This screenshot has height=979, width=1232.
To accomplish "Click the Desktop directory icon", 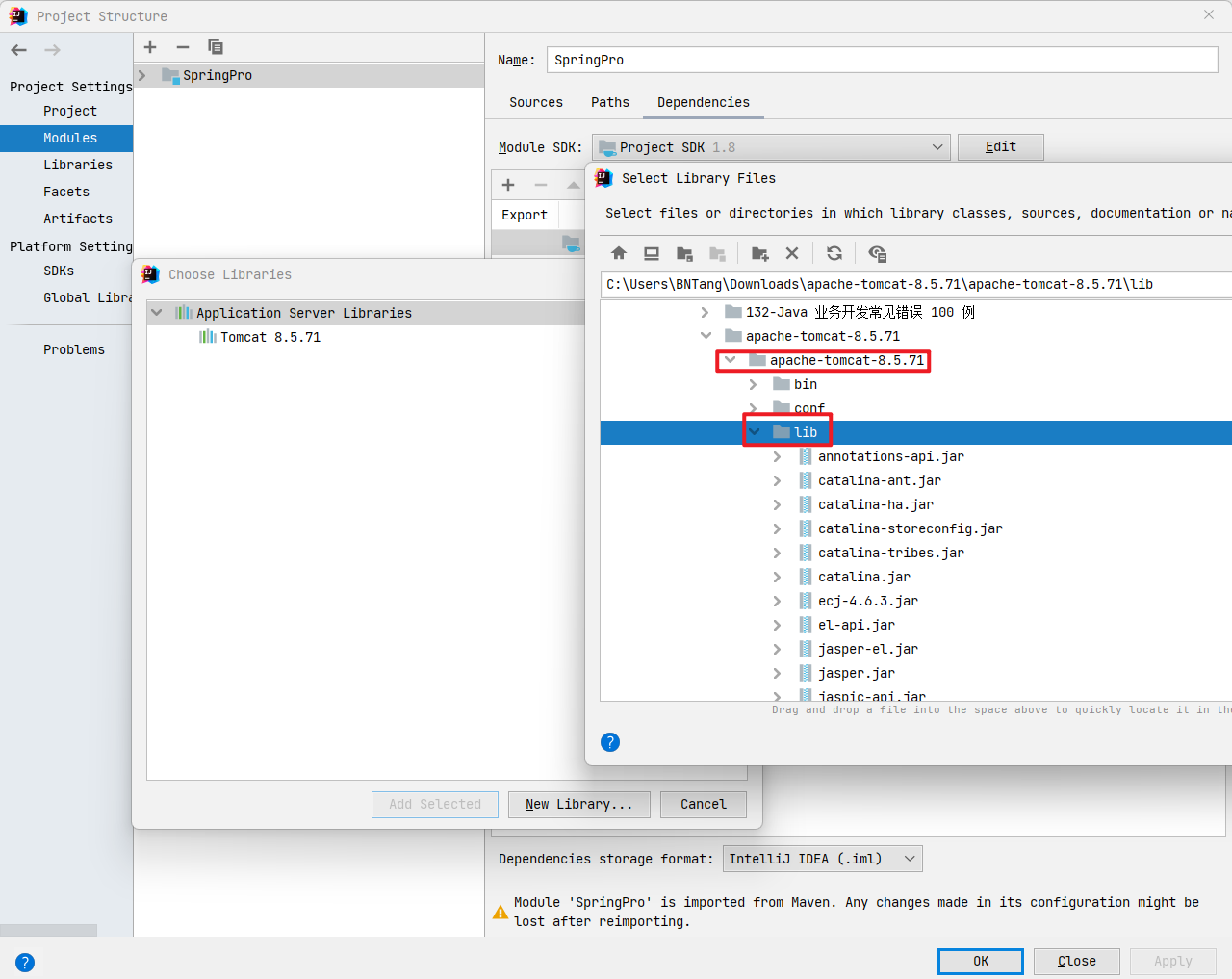I will point(652,253).
